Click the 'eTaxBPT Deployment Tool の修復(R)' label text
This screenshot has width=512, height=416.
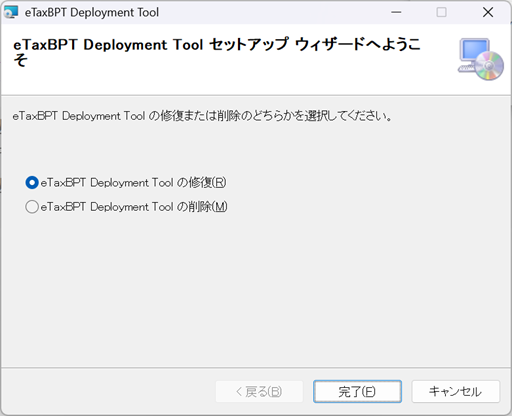tap(133, 183)
